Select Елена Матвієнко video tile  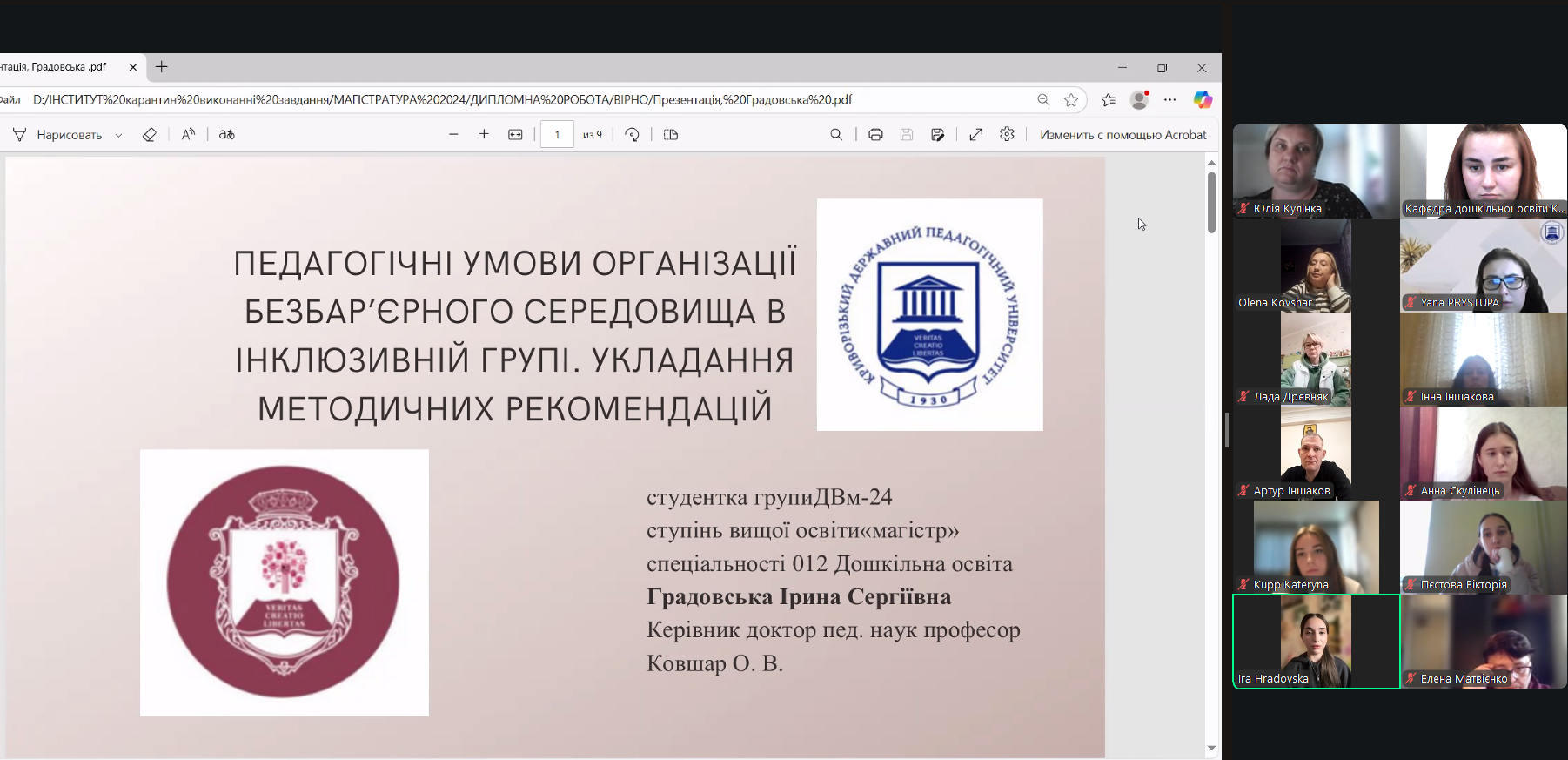pyautogui.click(x=1484, y=642)
